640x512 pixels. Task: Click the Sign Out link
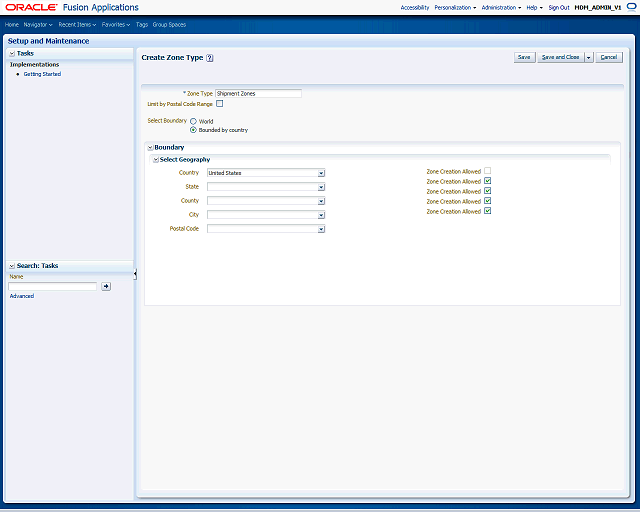[559, 8]
